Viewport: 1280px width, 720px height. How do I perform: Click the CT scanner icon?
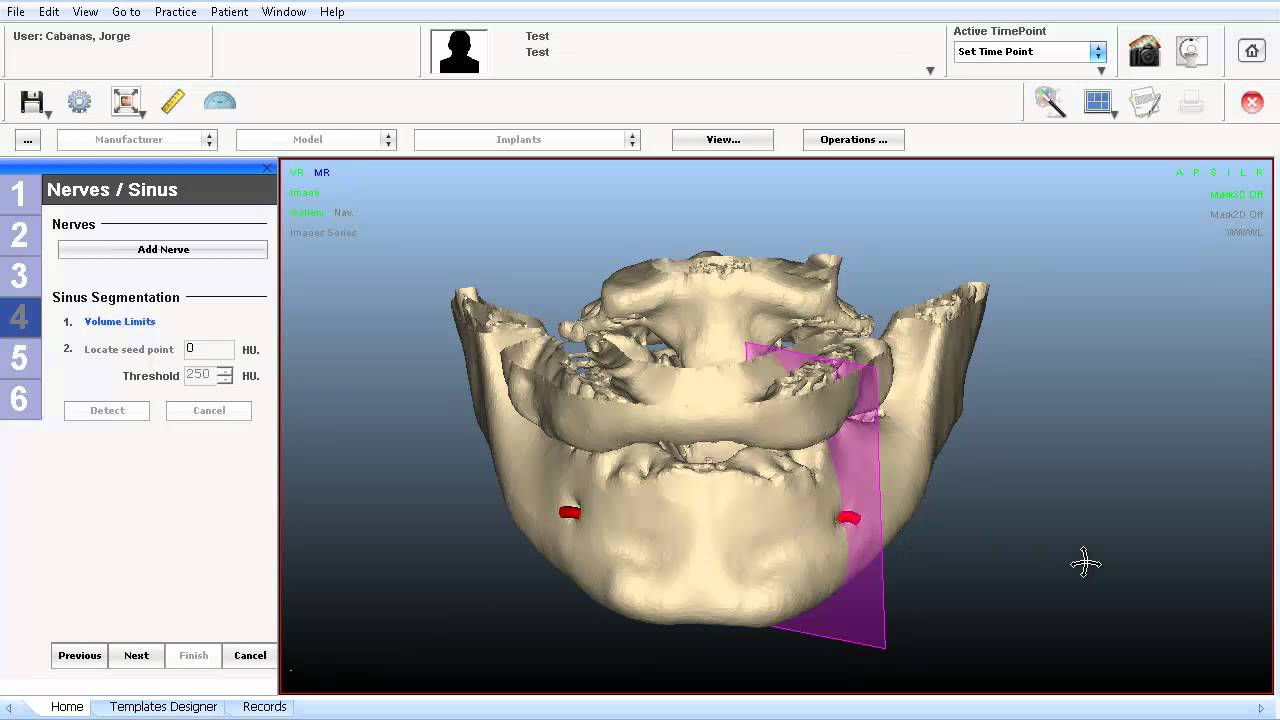pos(1191,52)
